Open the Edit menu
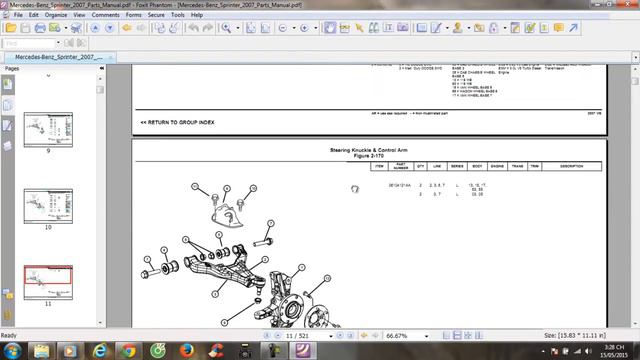 coord(33,15)
